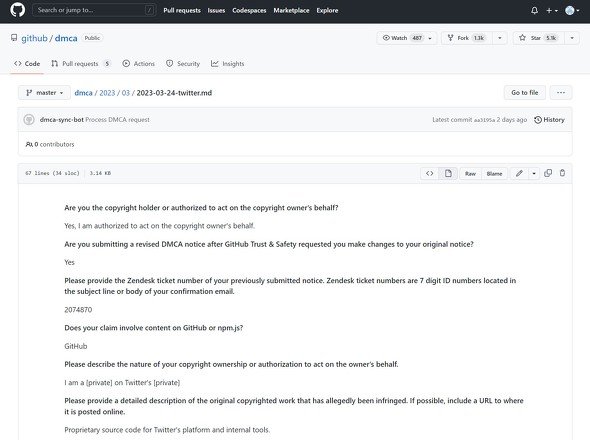Go to Codespaces in top navigation
This screenshot has height=440, width=590.
tap(249, 11)
